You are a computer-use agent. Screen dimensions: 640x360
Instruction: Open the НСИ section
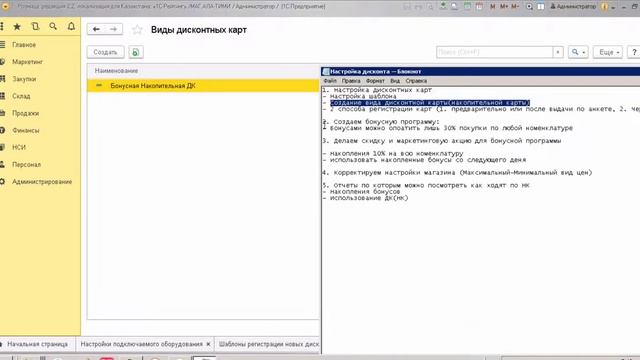pyautogui.click(x=19, y=147)
